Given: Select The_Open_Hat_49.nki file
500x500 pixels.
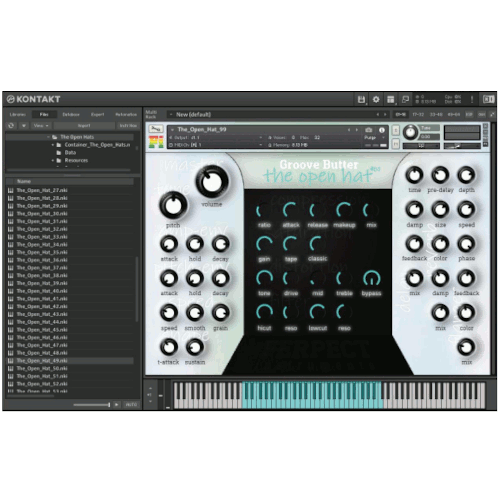Looking at the screenshot, I should (x=70, y=361).
